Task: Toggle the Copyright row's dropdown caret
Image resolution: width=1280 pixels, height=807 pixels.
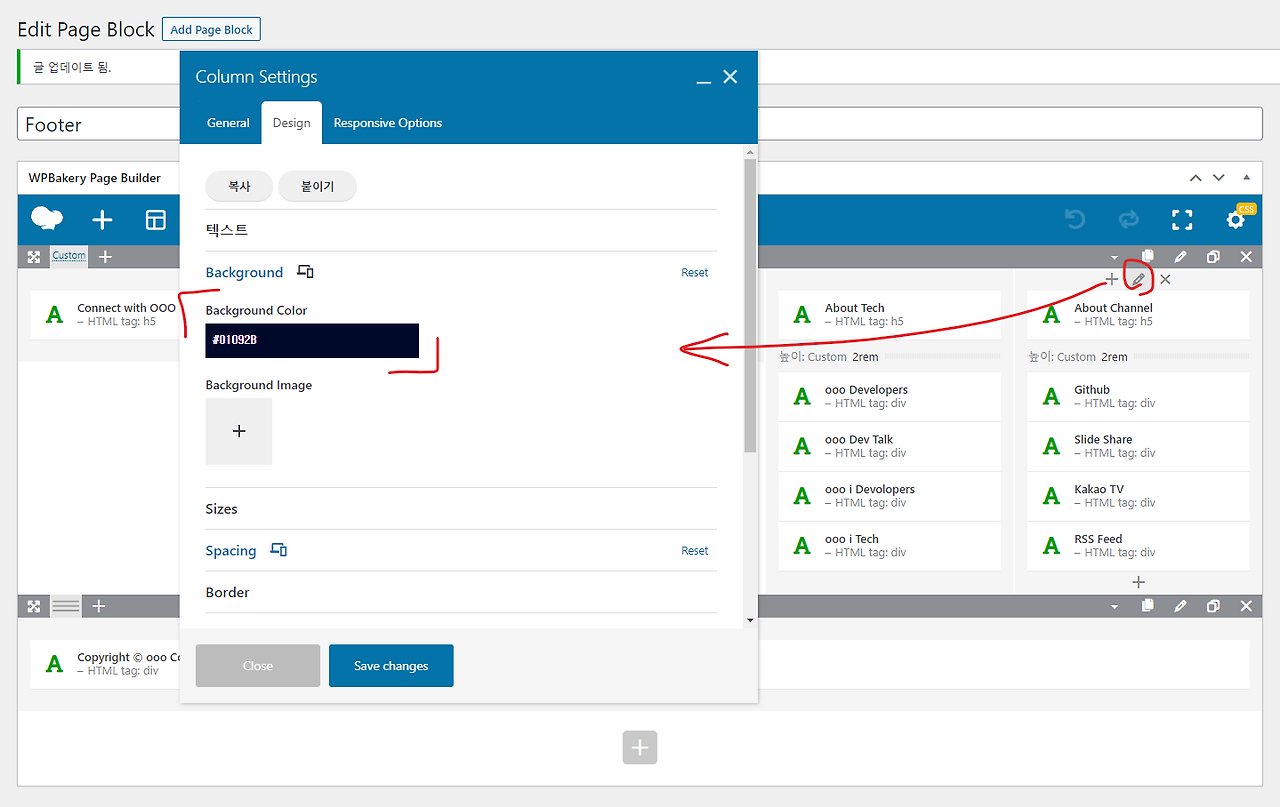Action: [x=1115, y=607]
